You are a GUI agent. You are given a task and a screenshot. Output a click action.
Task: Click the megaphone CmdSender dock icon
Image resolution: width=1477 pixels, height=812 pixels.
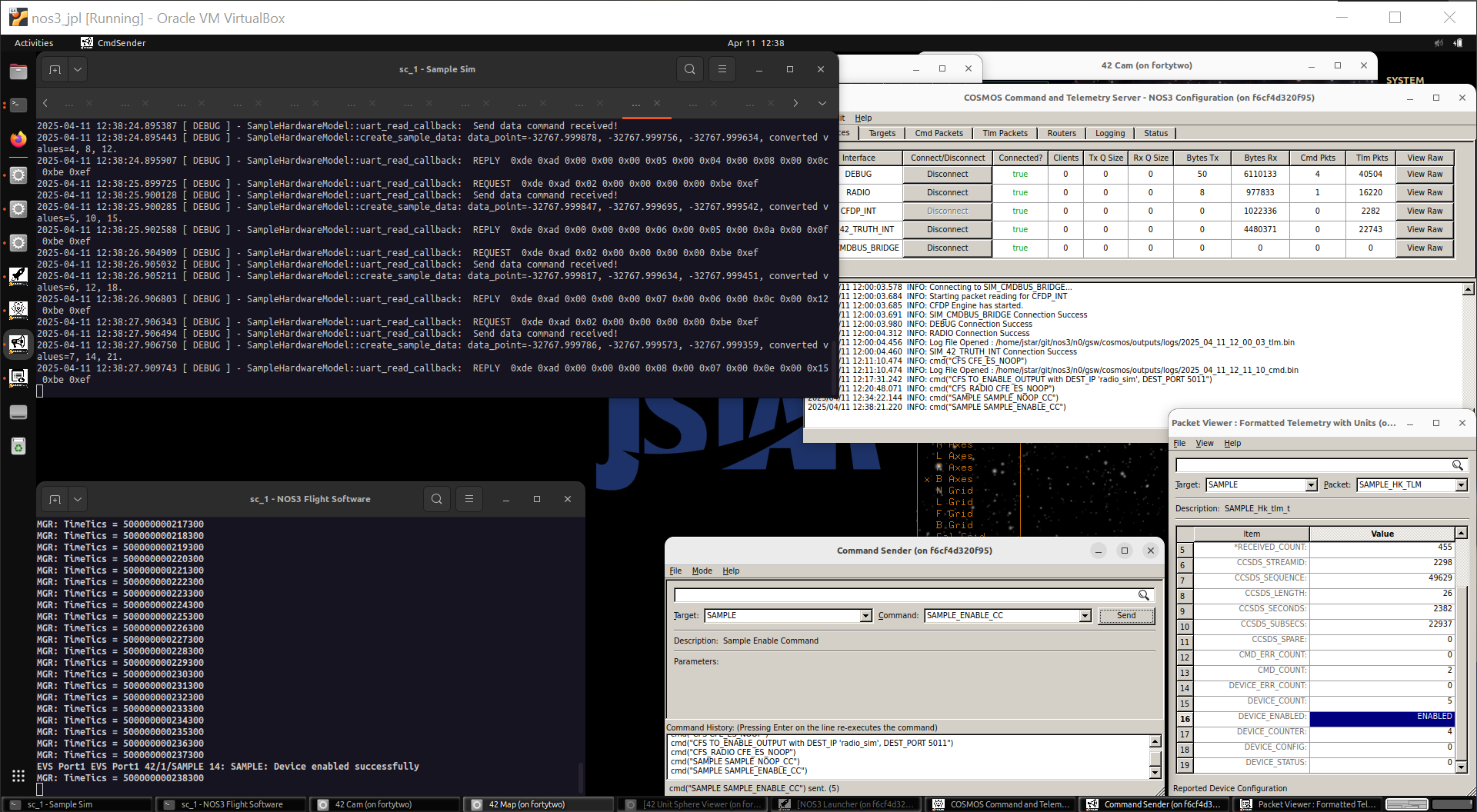pos(18,343)
